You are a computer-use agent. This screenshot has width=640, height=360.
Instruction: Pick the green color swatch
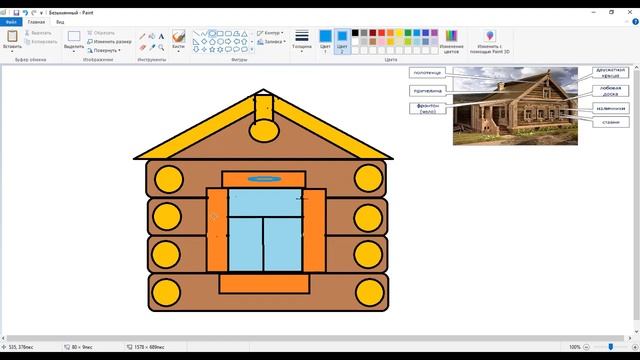tap(408, 33)
